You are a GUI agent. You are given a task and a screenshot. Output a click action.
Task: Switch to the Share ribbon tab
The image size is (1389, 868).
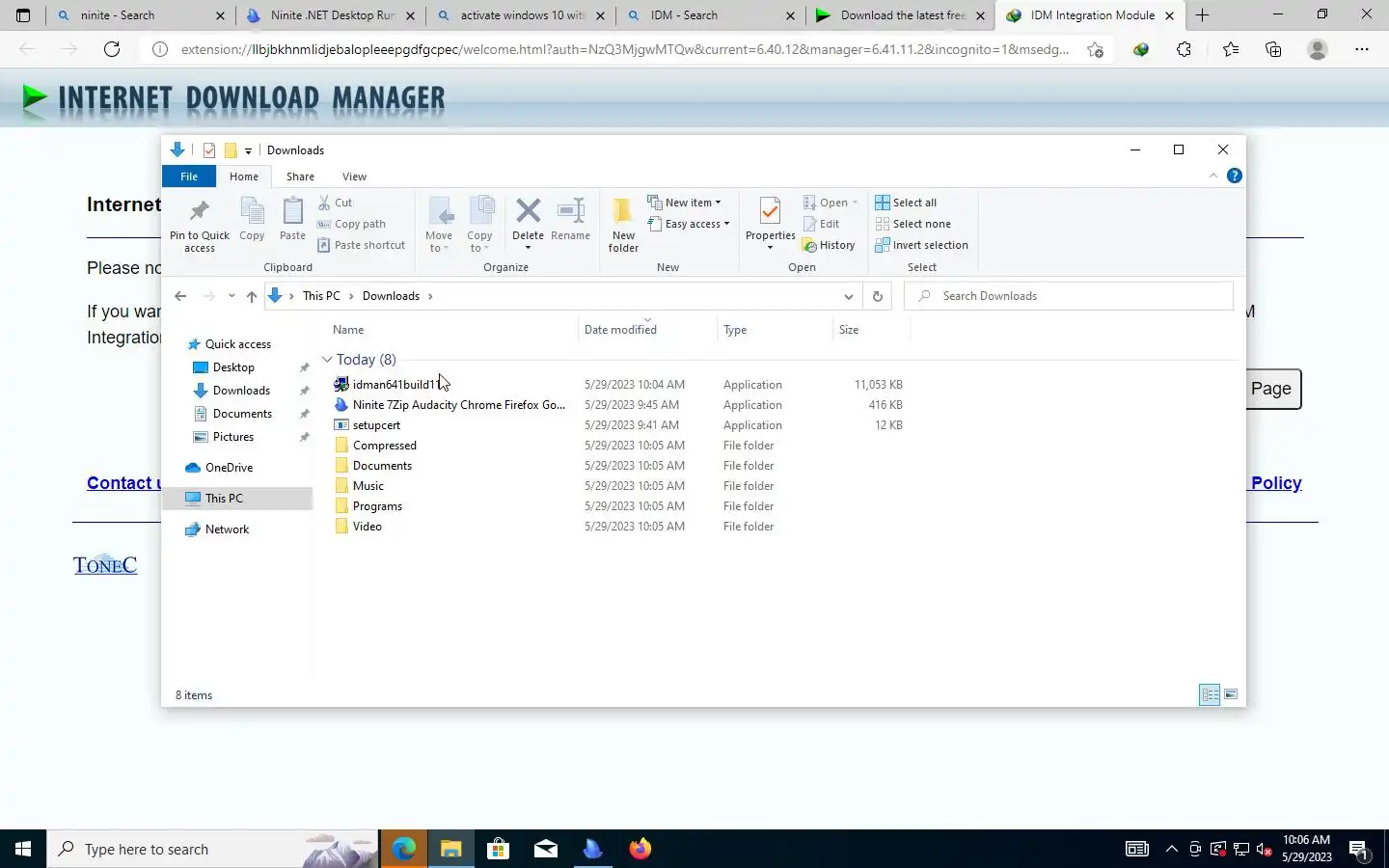[300, 176]
